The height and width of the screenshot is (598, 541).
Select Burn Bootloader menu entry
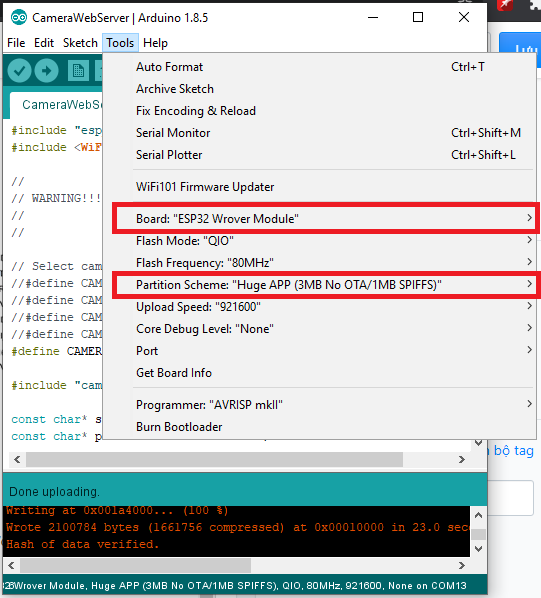[319, 427]
